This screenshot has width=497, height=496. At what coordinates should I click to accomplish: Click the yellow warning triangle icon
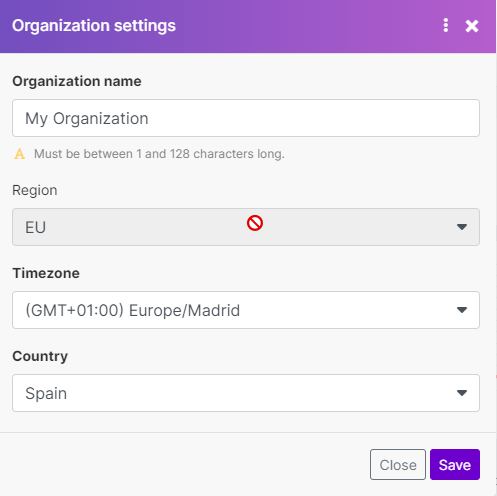click(20, 154)
